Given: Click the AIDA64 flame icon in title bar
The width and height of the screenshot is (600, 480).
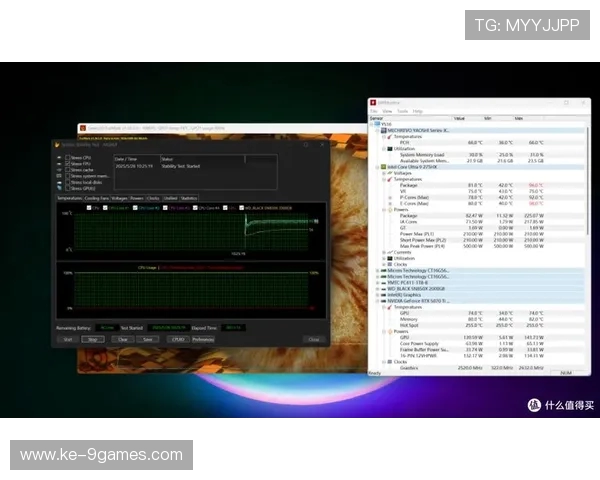Looking at the screenshot, I should tap(58, 144).
